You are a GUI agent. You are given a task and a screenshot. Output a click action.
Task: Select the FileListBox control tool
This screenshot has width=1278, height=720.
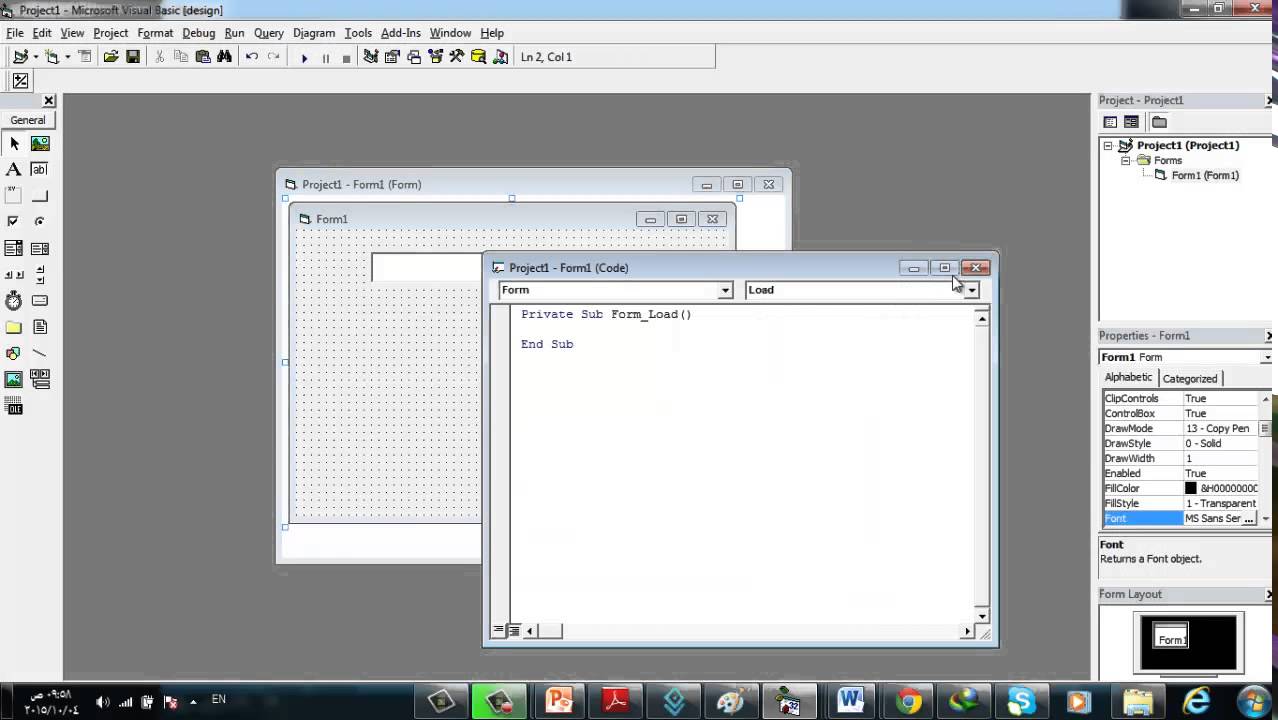(x=40, y=327)
